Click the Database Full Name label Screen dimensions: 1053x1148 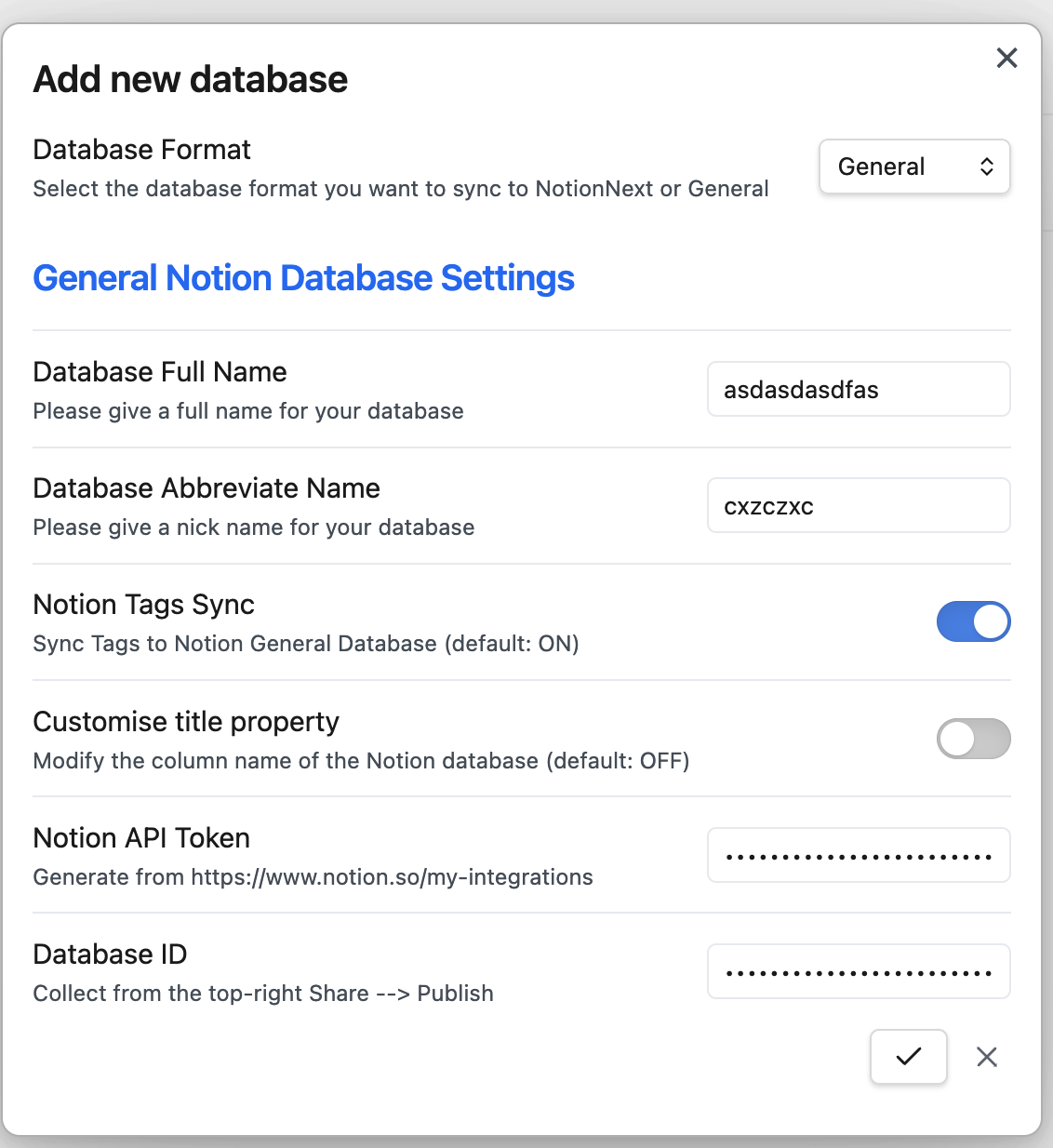pyautogui.click(x=160, y=372)
